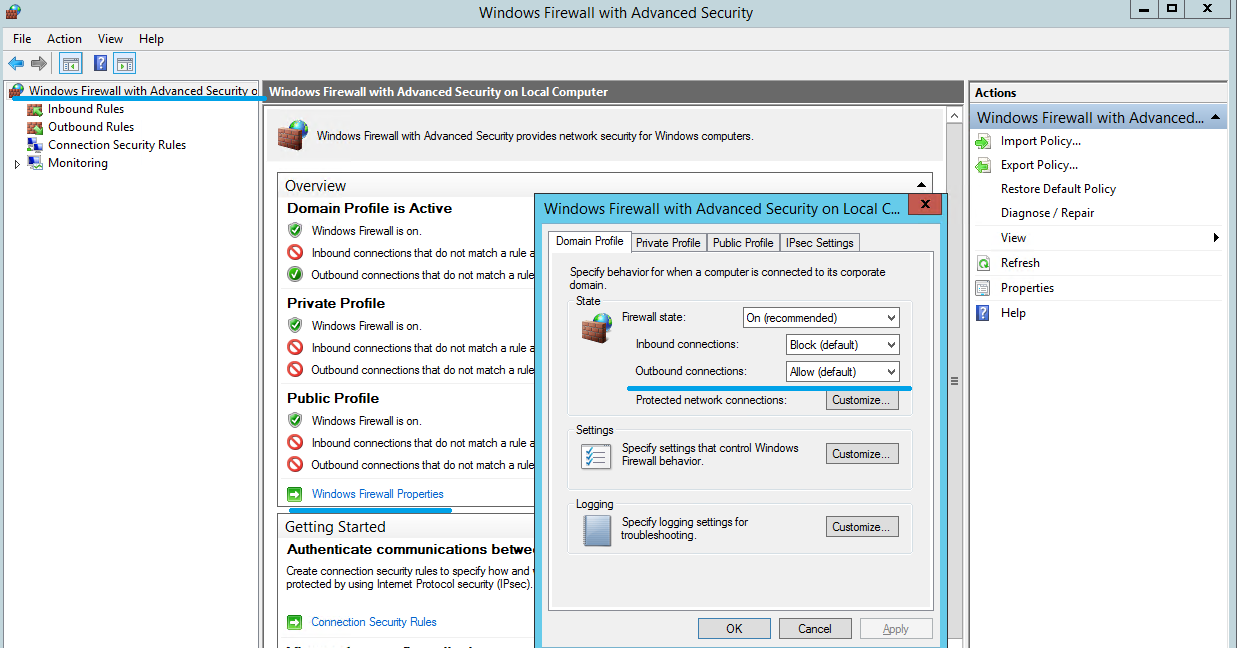Open the Help menu

(x=151, y=39)
